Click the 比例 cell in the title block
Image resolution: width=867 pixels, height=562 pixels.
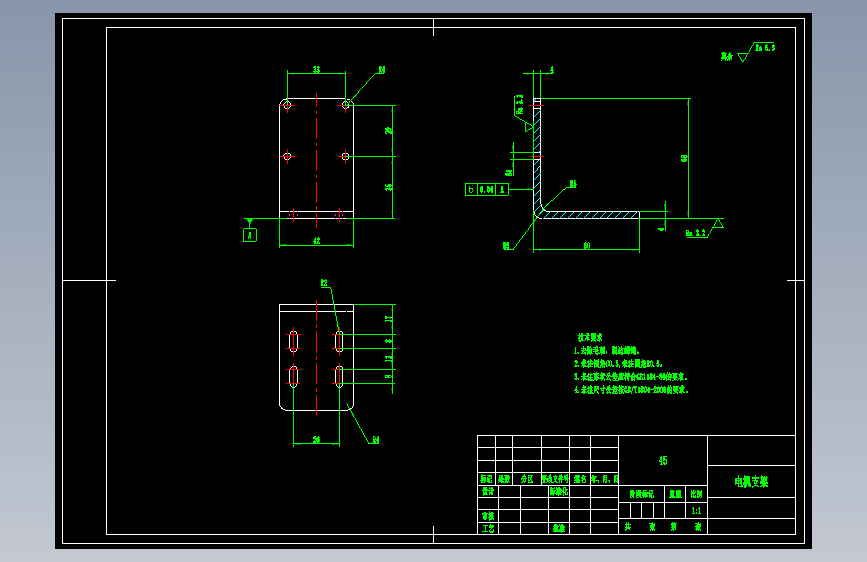tap(697, 494)
